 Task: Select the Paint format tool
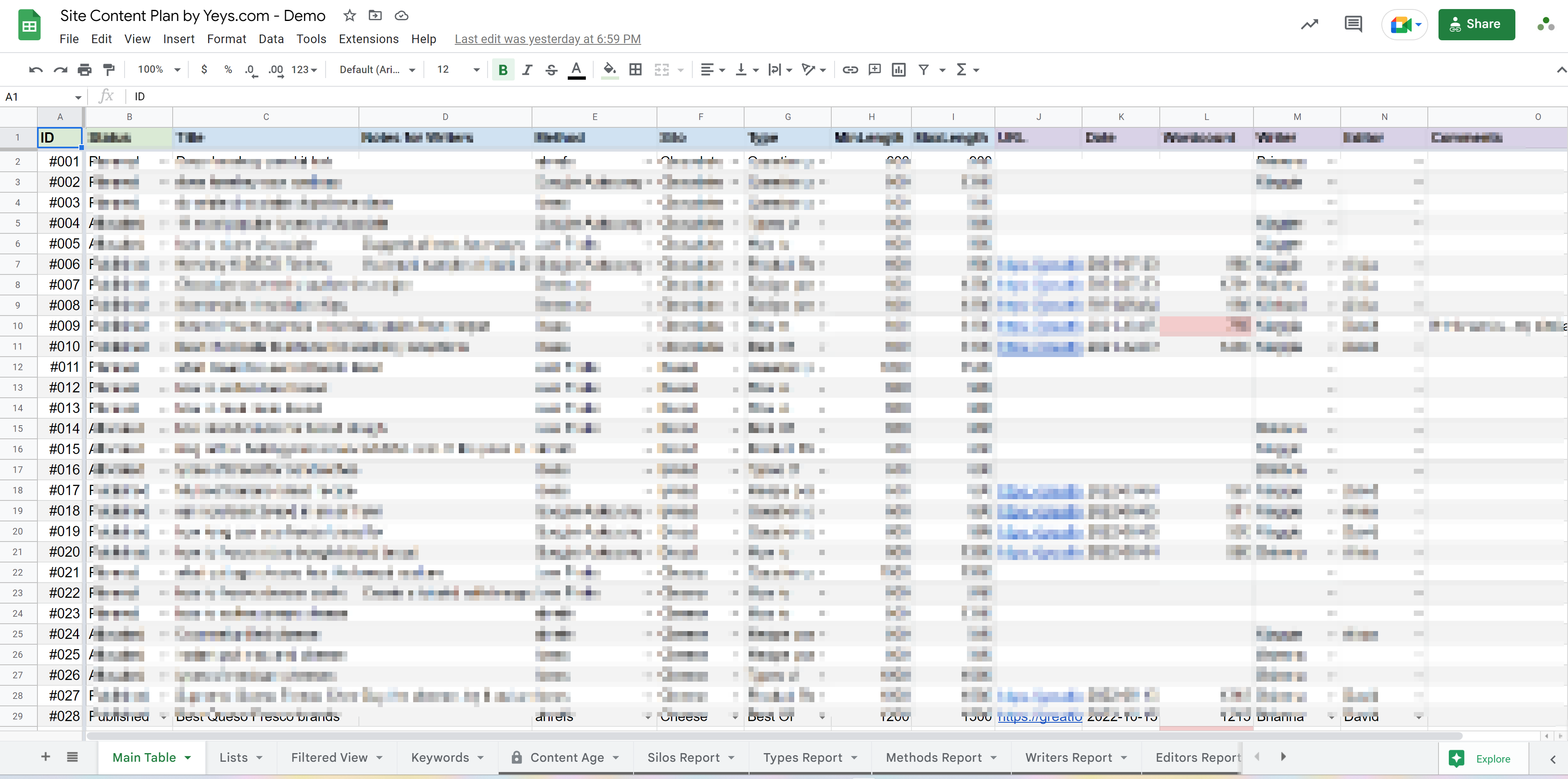coord(109,70)
